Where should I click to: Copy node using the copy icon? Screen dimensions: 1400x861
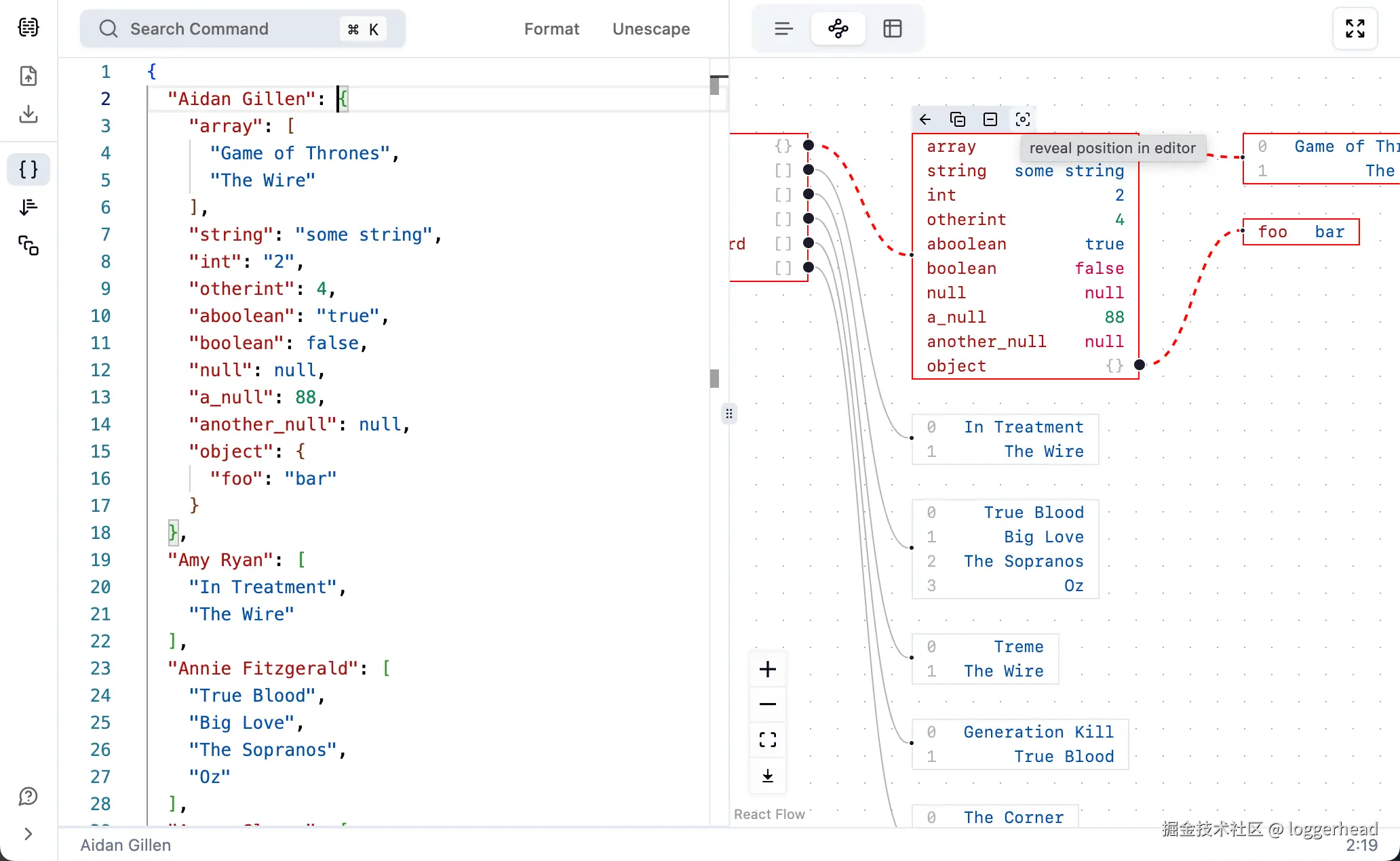(958, 119)
